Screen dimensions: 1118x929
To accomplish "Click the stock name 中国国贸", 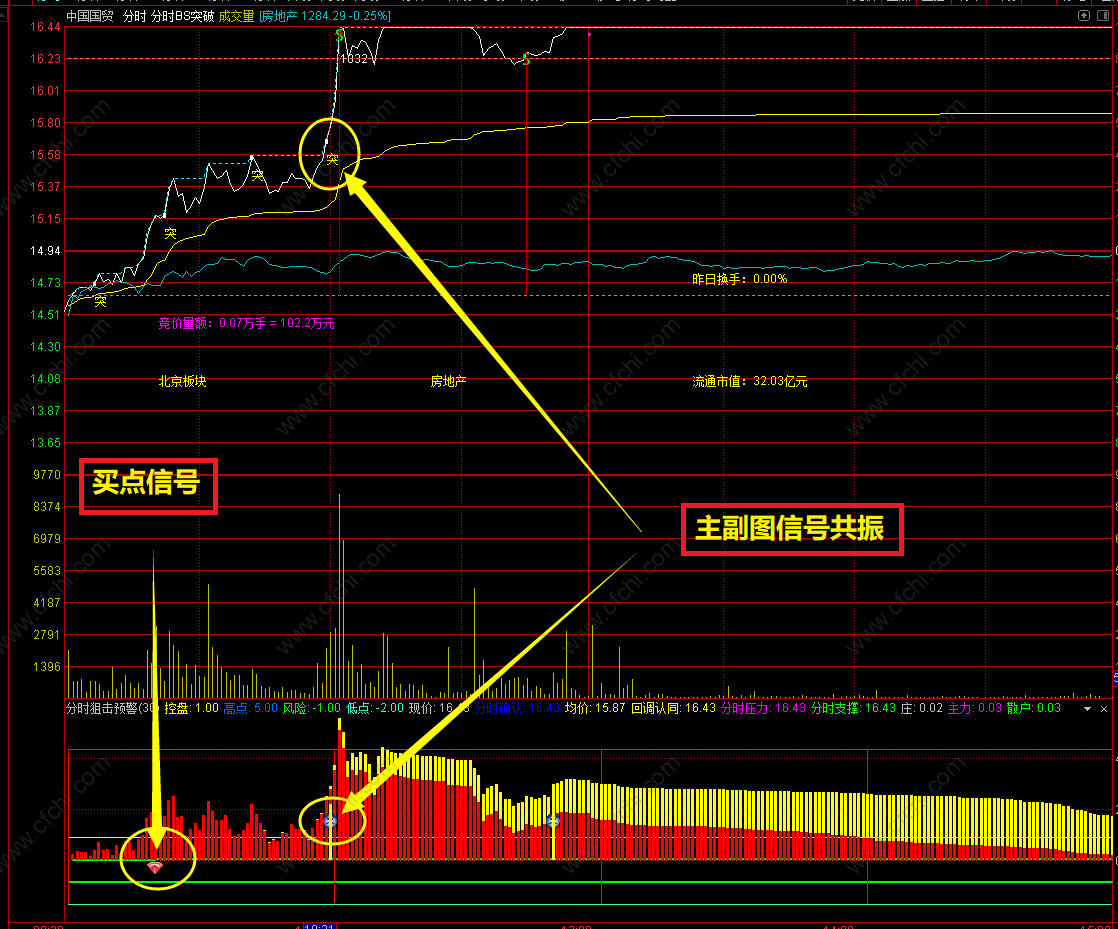I will pos(90,16).
